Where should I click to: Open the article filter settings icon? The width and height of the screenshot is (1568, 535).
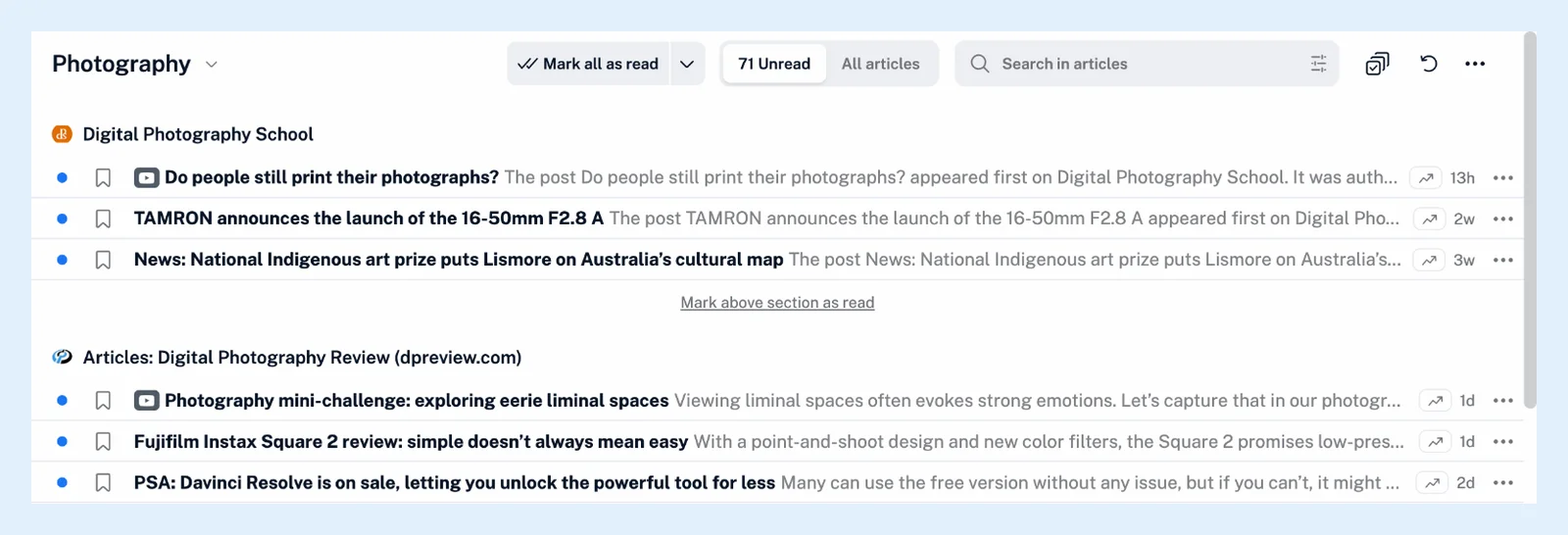pos(1318,64)
